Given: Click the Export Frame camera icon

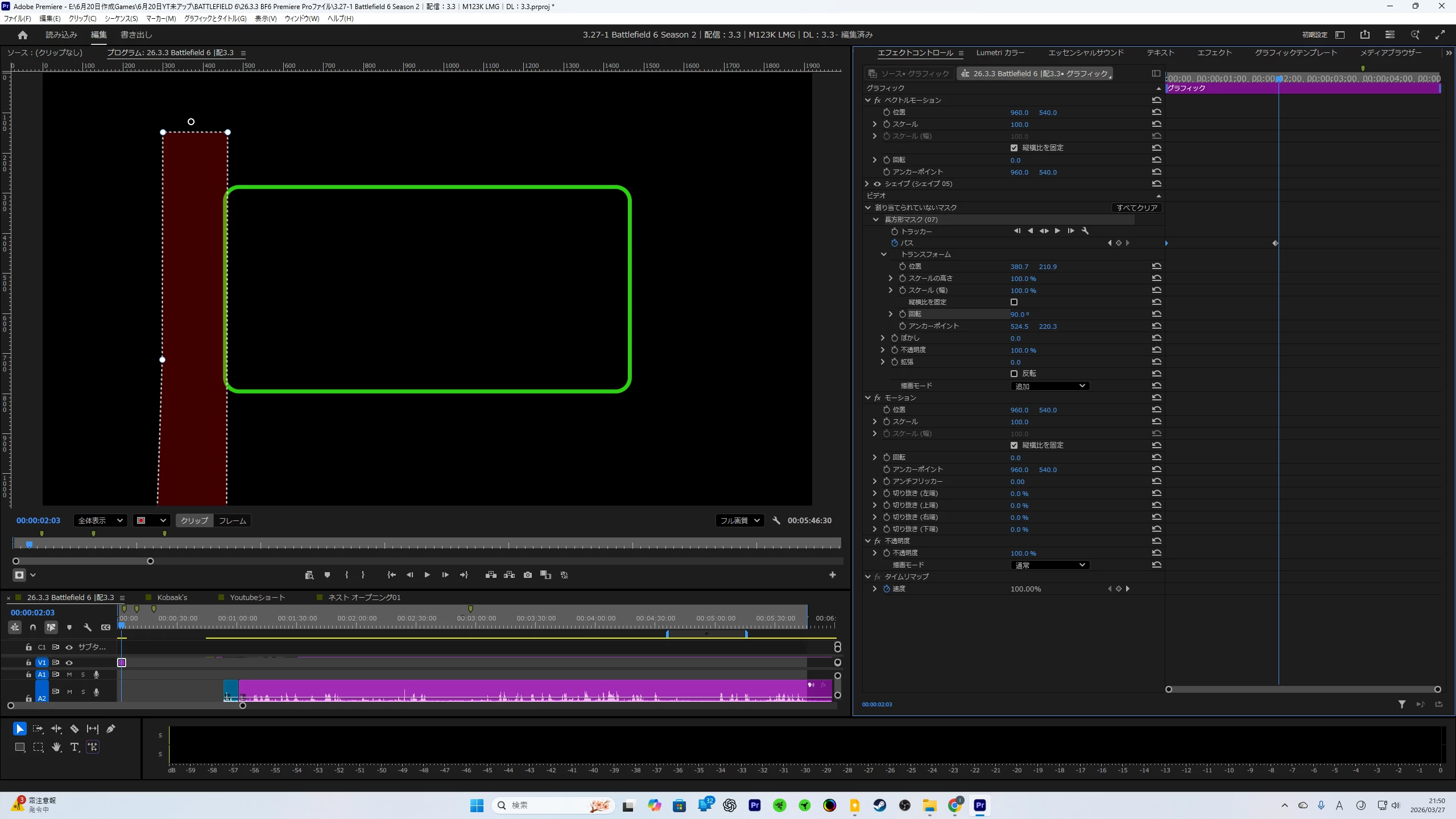Looking at the screenshot, I should click(528, 575).
